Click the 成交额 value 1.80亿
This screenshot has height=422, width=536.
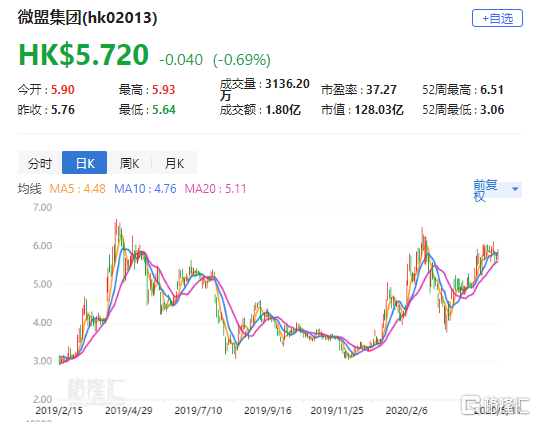pos(283,110)
